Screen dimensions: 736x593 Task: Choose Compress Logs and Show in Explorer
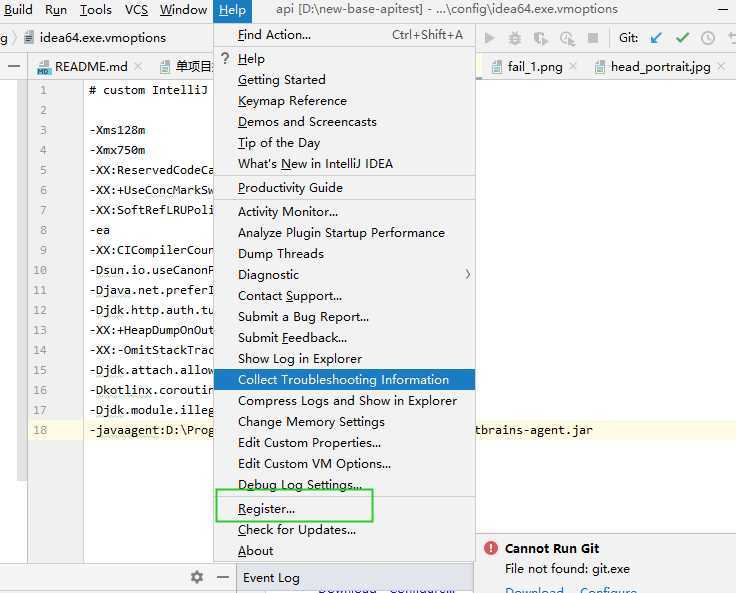344,401
